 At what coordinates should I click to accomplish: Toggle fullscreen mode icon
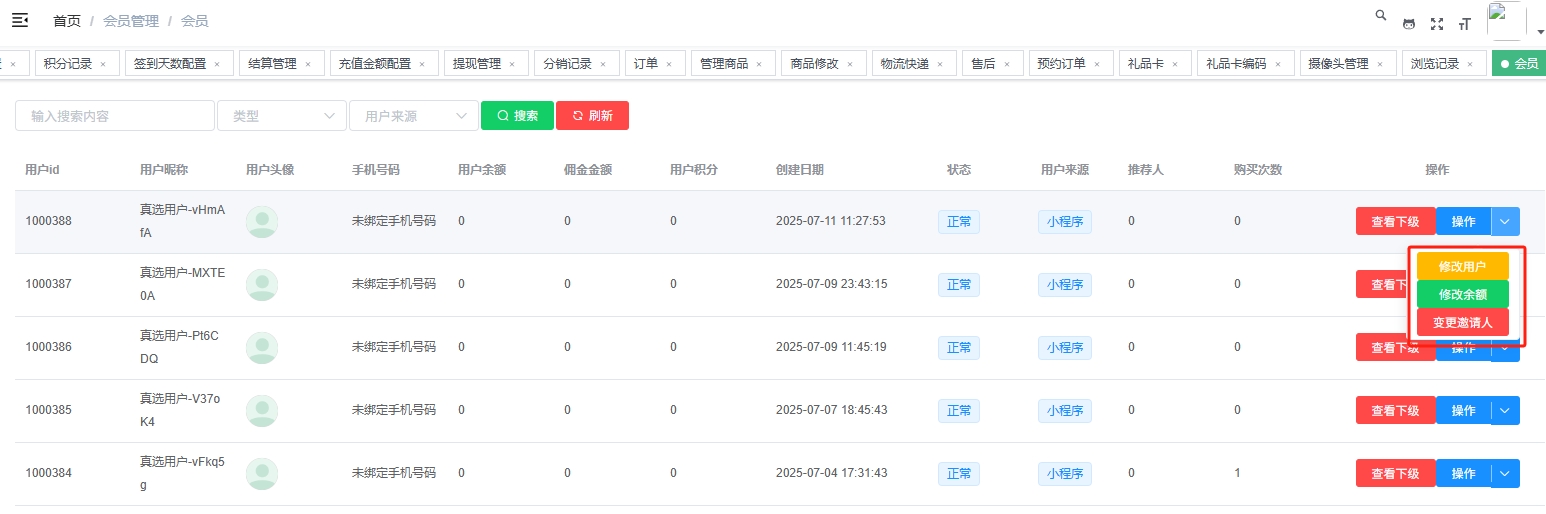coord(1437,24)
